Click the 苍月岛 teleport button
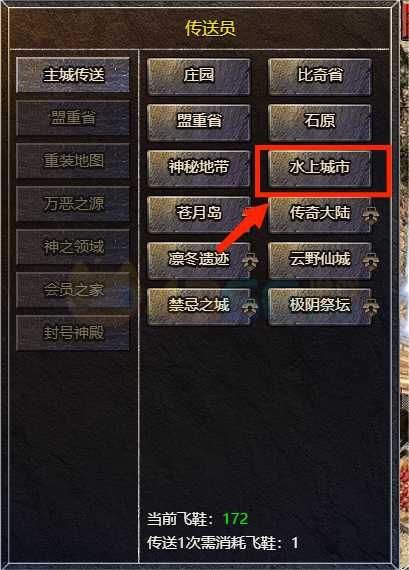The height and width of the screenshot is (570, 409). point(199,214)
